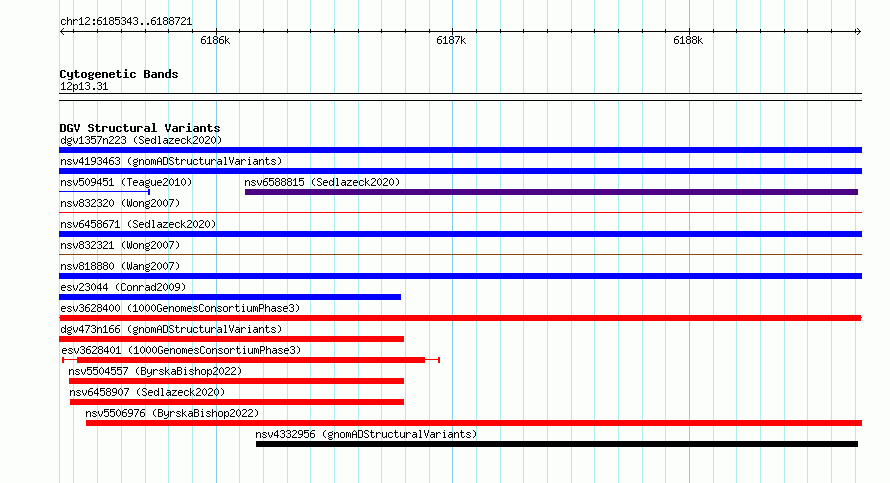
Task: Open nsv818880 (Wang2007) variant label
Action: click(x=120, y=266)
